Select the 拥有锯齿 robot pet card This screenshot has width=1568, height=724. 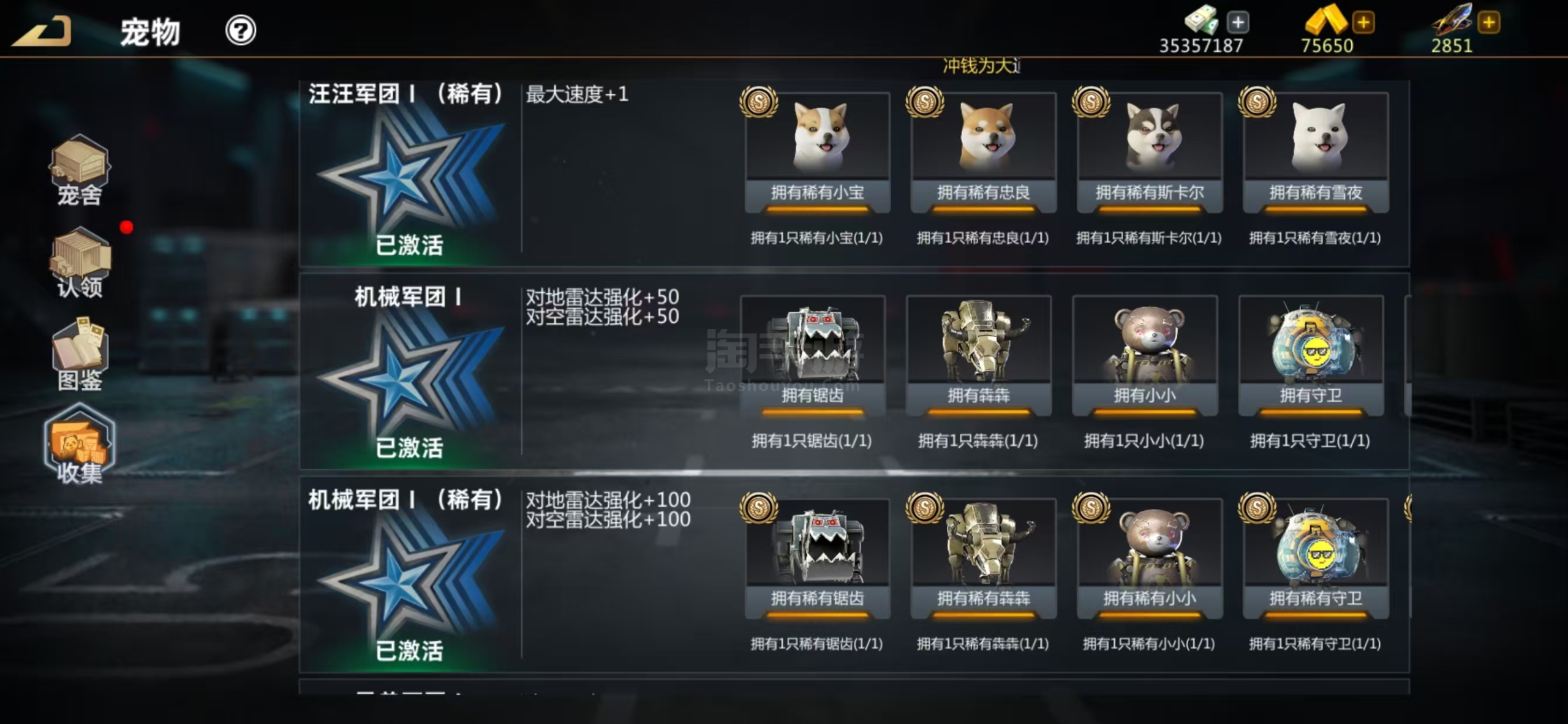coord(813,355)
